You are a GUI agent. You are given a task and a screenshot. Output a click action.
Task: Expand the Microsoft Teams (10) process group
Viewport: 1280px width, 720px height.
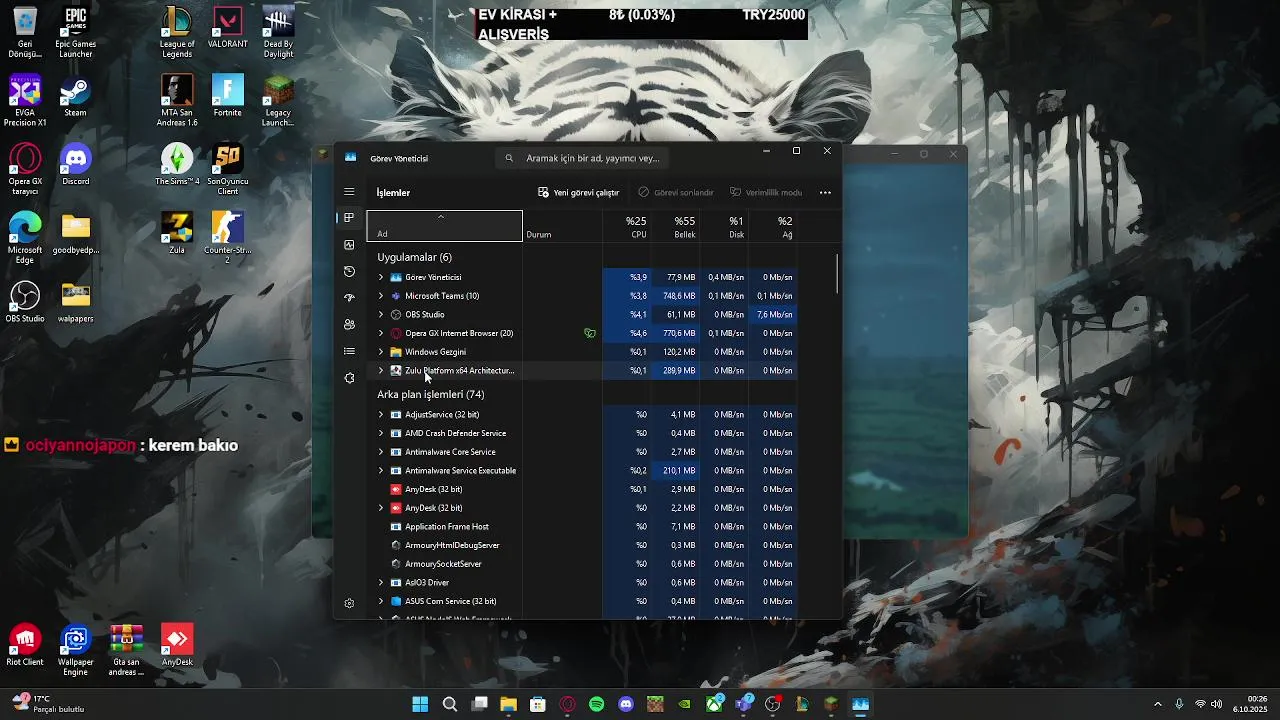380,296
